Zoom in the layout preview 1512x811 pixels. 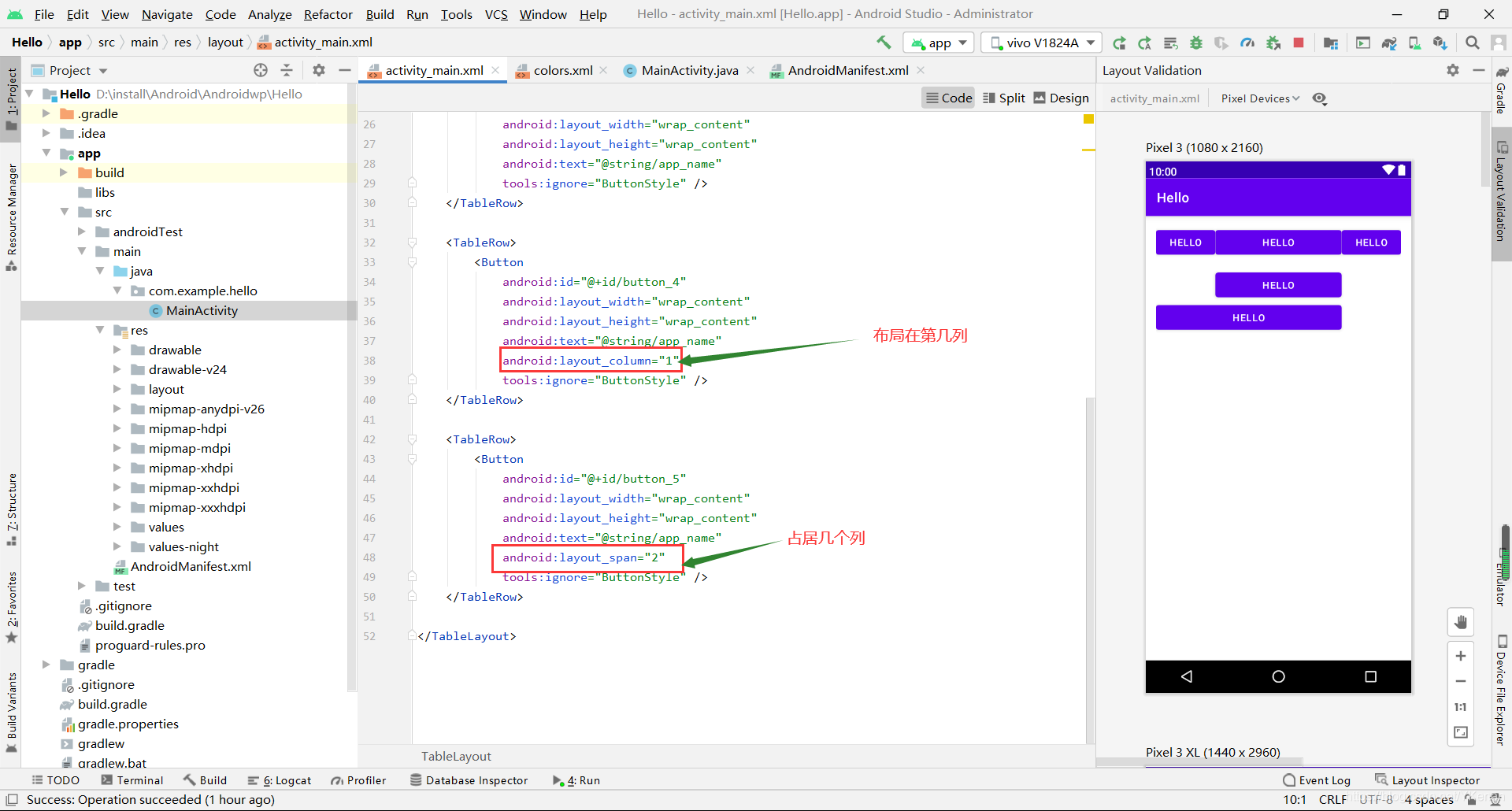[x=1461, y=656]
